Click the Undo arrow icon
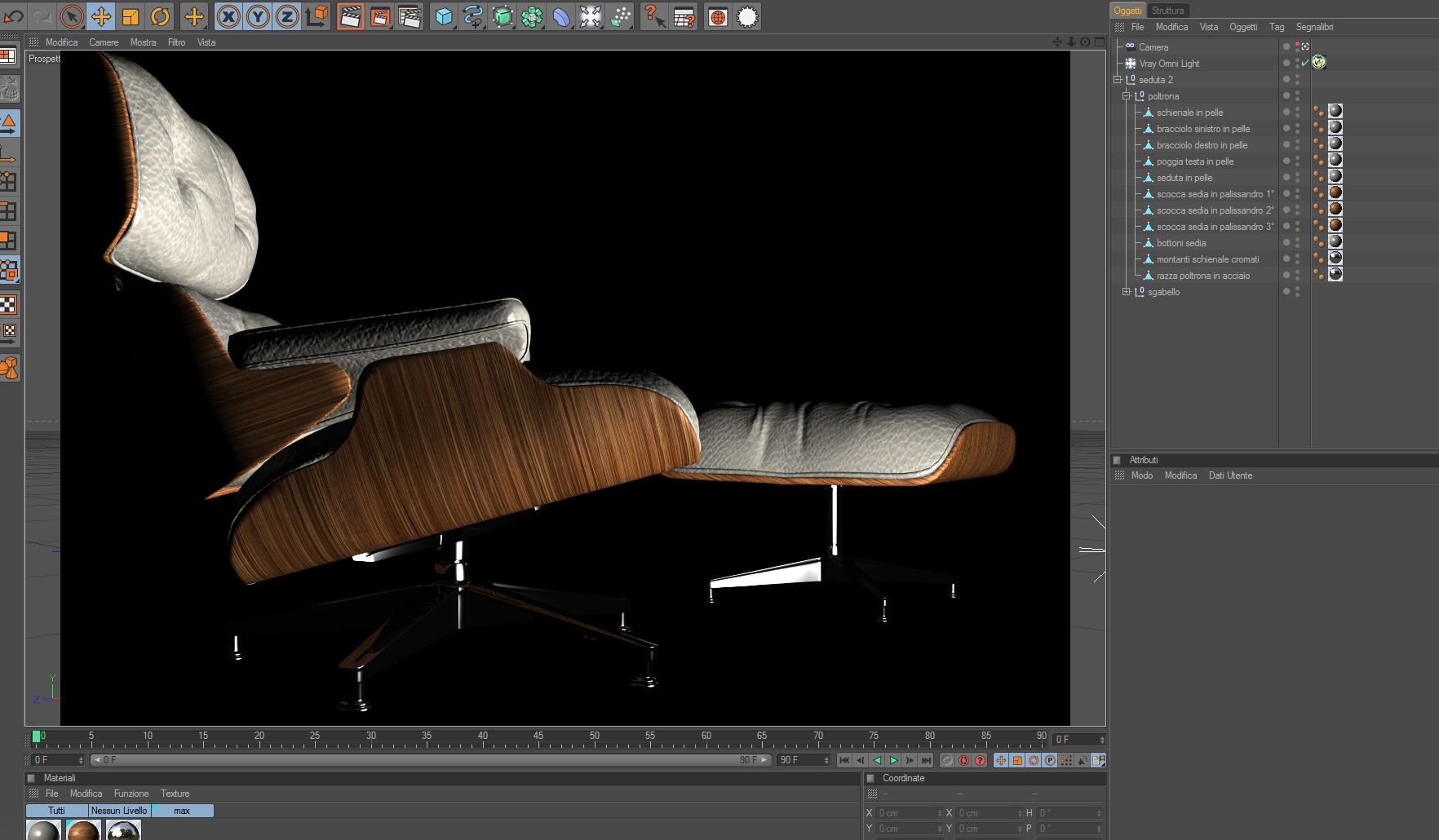Viewport: 1439px width, 840px height. point(14,16)
